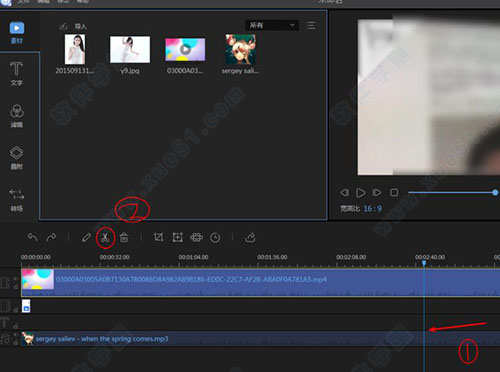Open the Overlays (叠附) panel in sidebar
The height and width of the screenshot is (372, 500).
coord(17,157)
